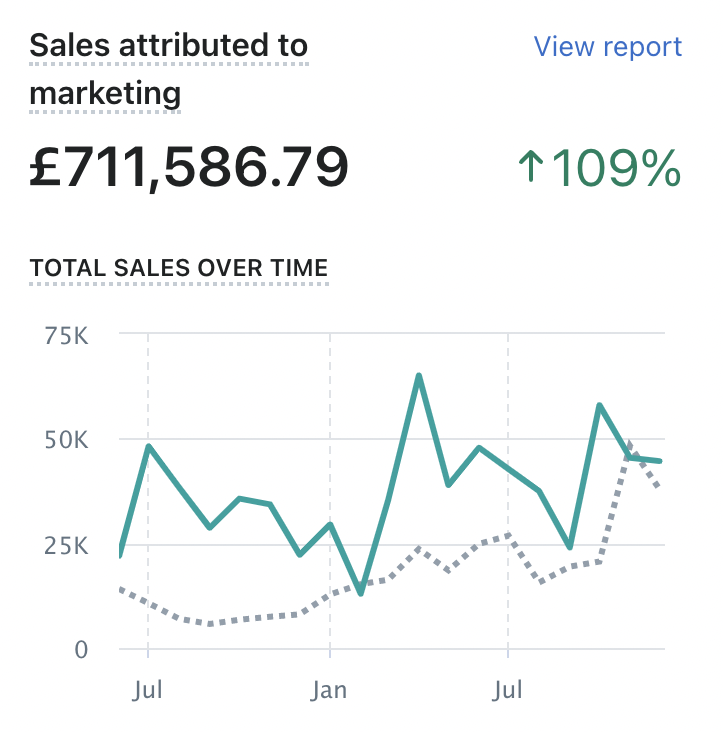This screenshot has height=732, width=723.
Task: Click the 25K y-axis label
Action: [68, 546]
